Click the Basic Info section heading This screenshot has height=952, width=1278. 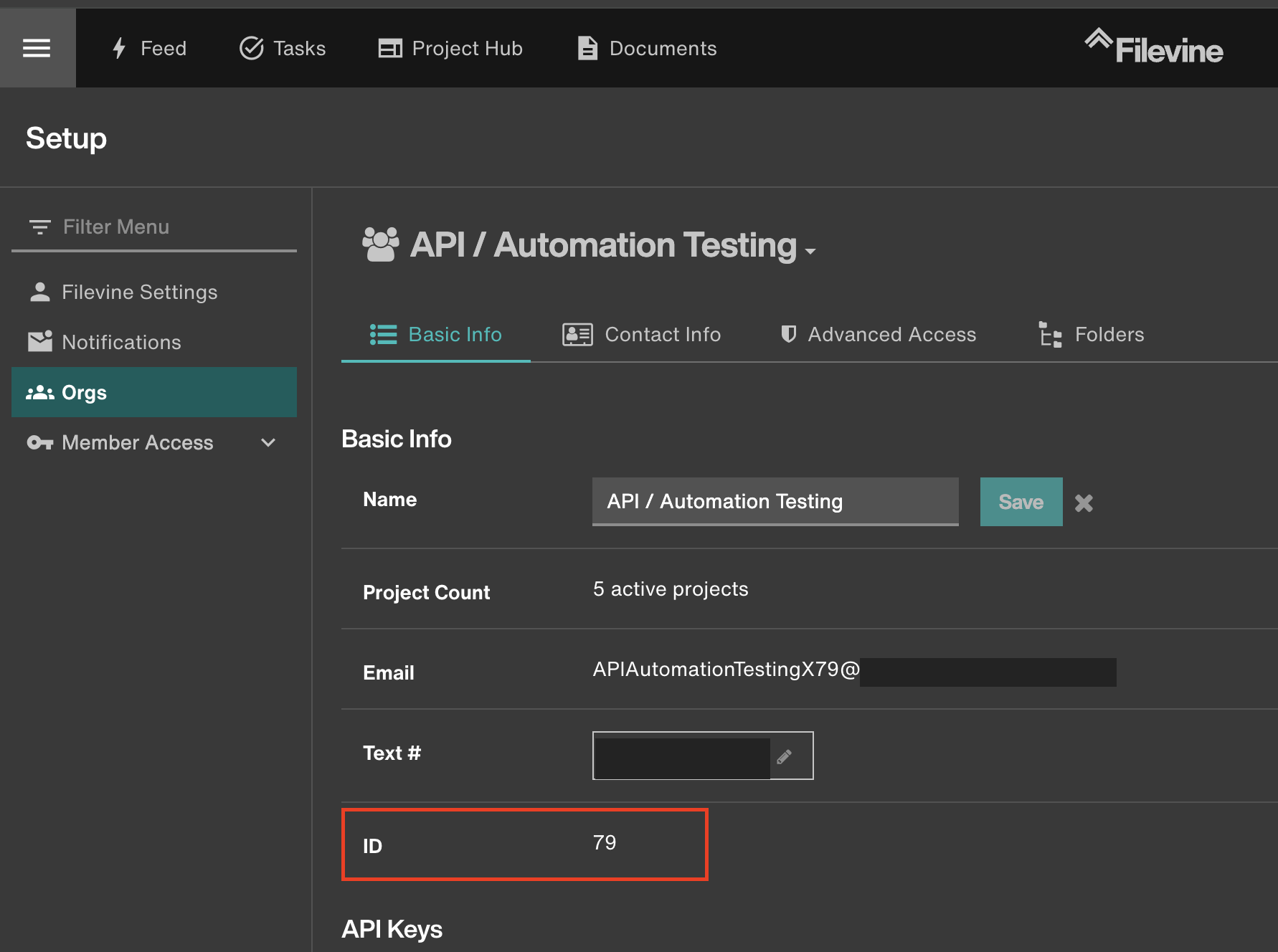click(397, 439)
